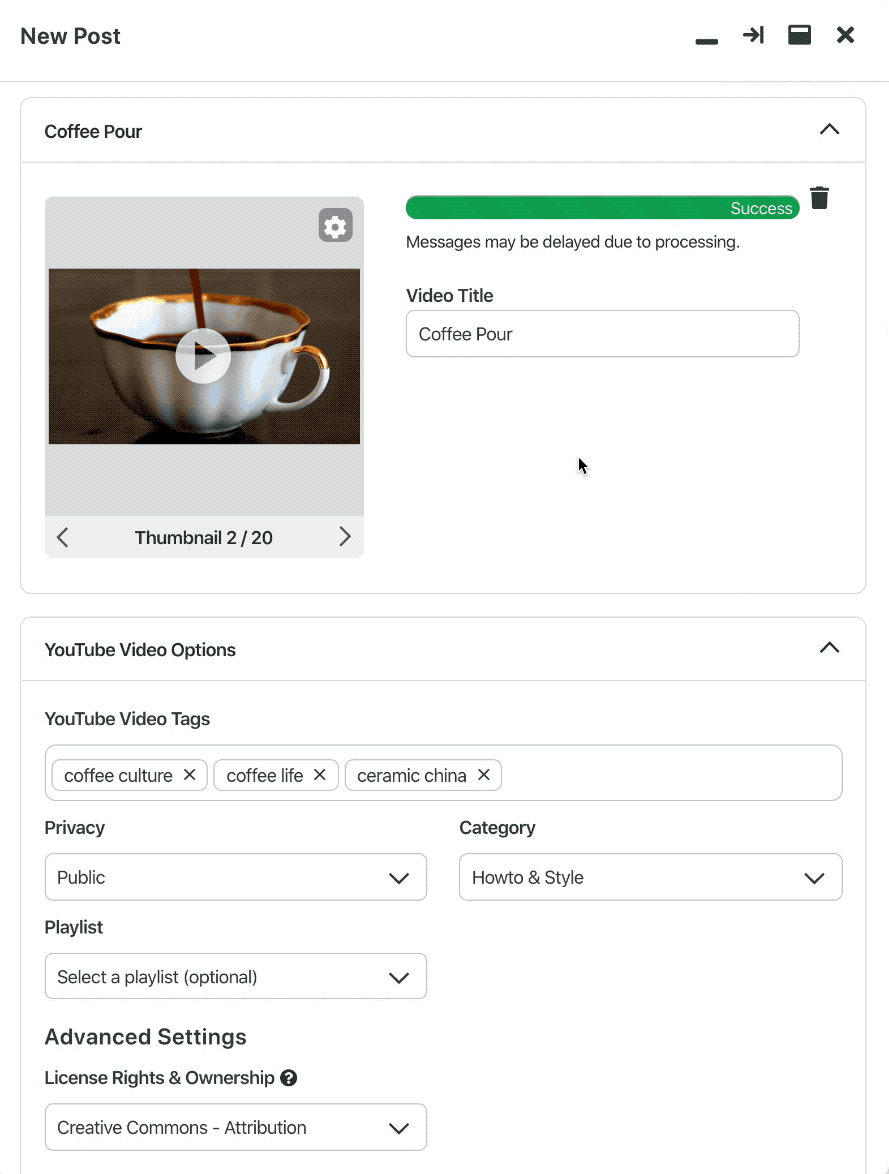Screen dimensions: 889x1174
Task: Remove the coffee life tag
Action: 319,774
